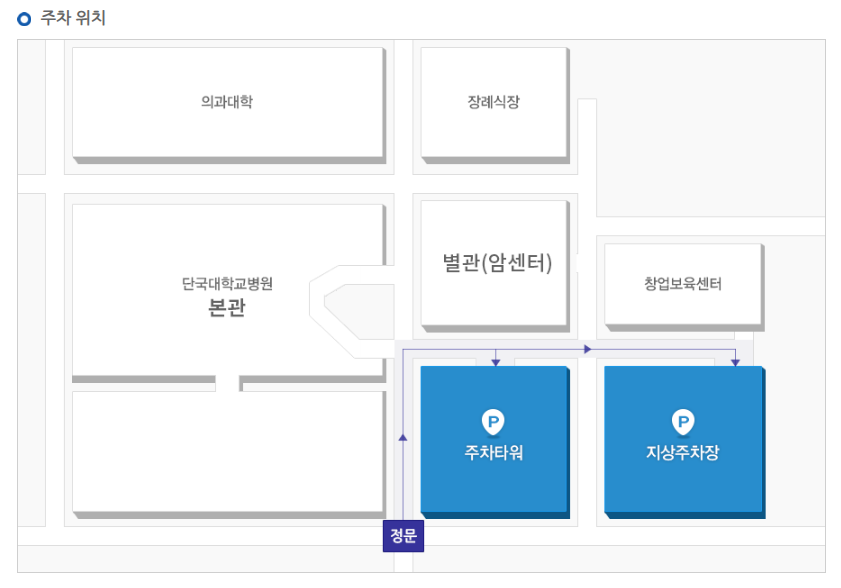Image resolution: width=841 pixels, height=588 pixels.
Task: Click the 별관(암센터) building label
Action: [497, 263]
